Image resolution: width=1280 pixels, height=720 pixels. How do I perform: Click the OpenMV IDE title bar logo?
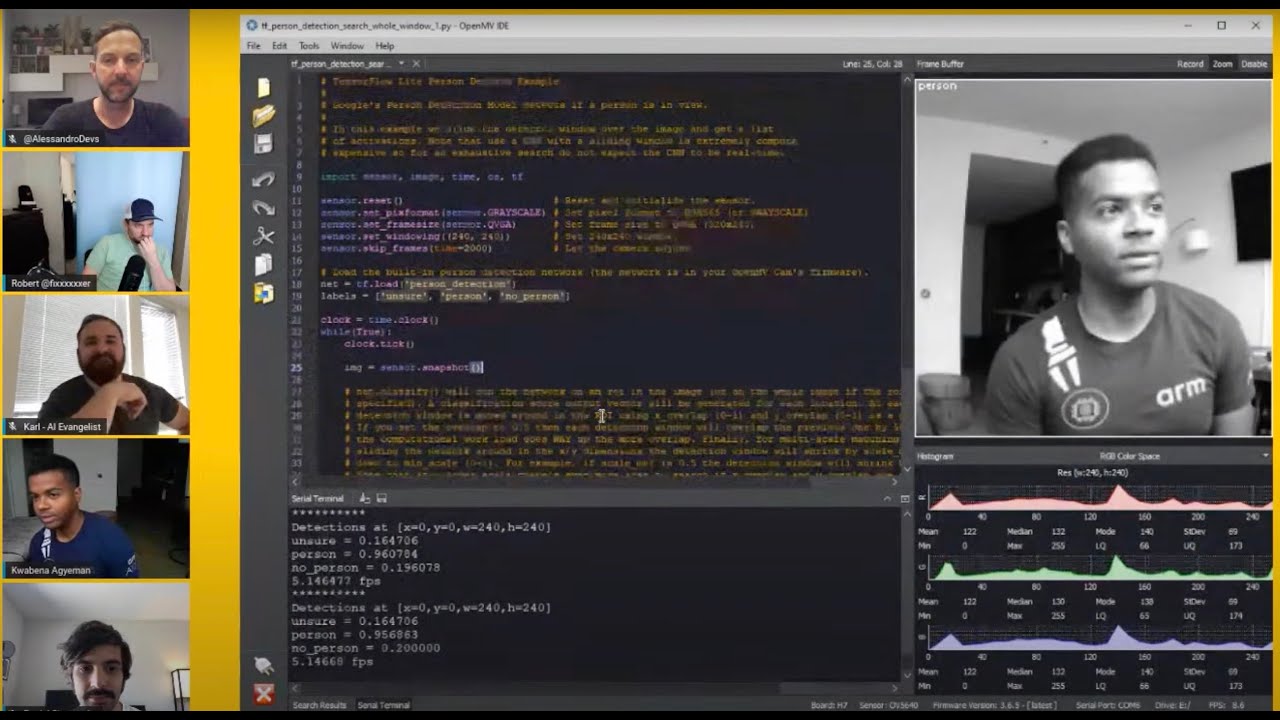[x=252, y=25]
